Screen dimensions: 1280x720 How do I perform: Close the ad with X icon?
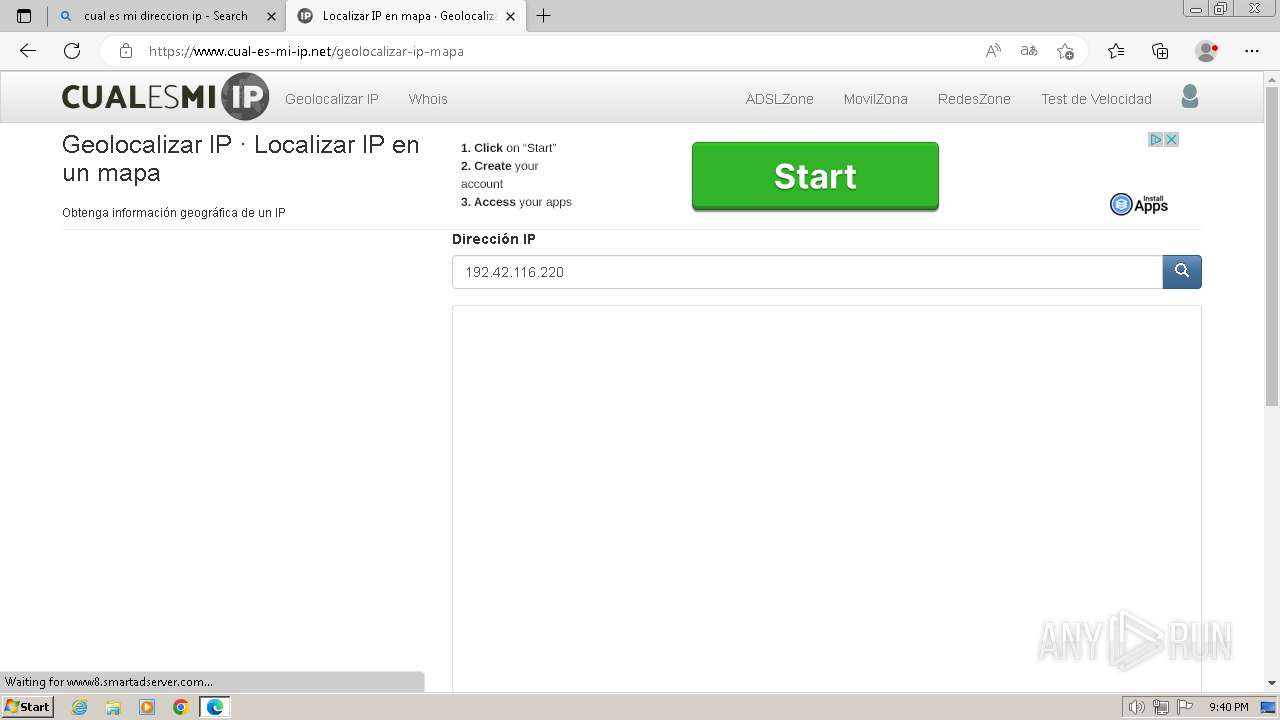(1171, 140)
